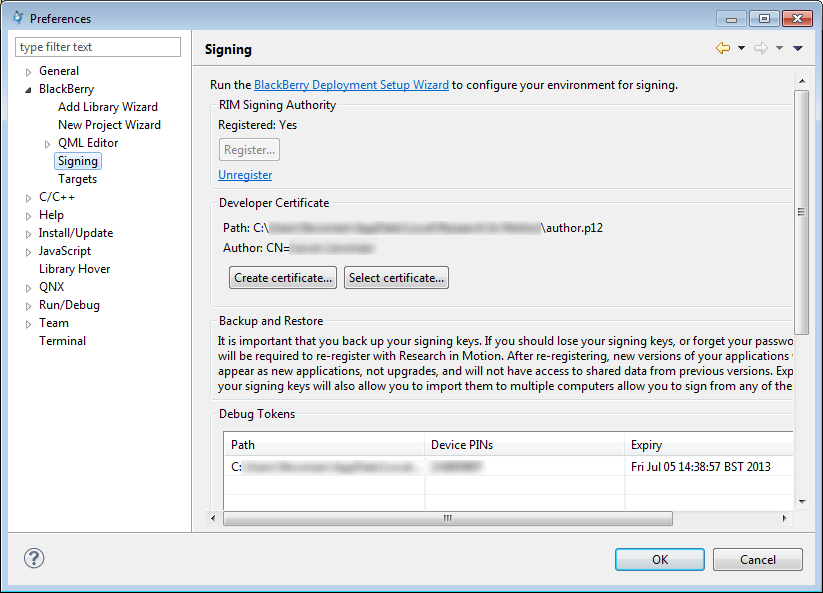Click the horizontal scrollbar left arrow
Viewport: 823px width, 593px height.
click(213, 518)
